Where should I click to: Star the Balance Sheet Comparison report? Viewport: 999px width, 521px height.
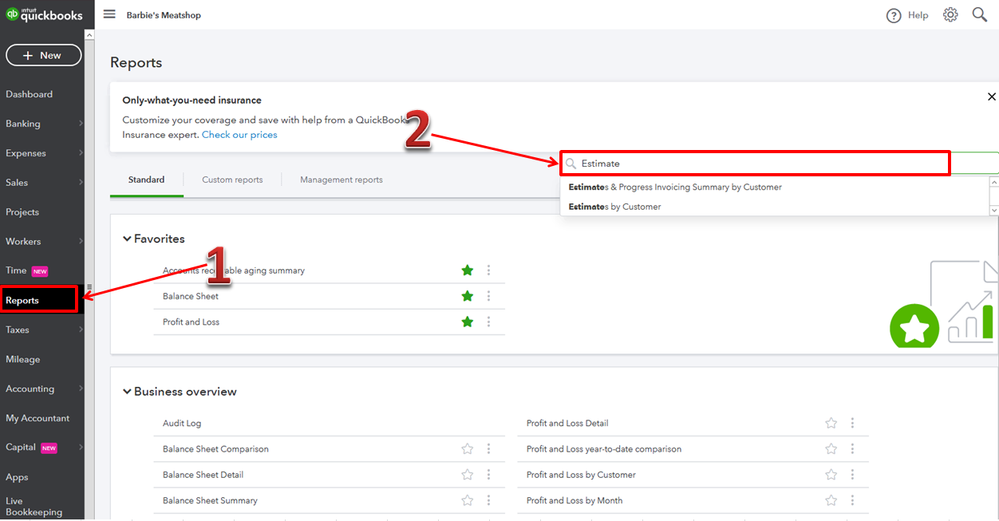[x=467, y=449]
